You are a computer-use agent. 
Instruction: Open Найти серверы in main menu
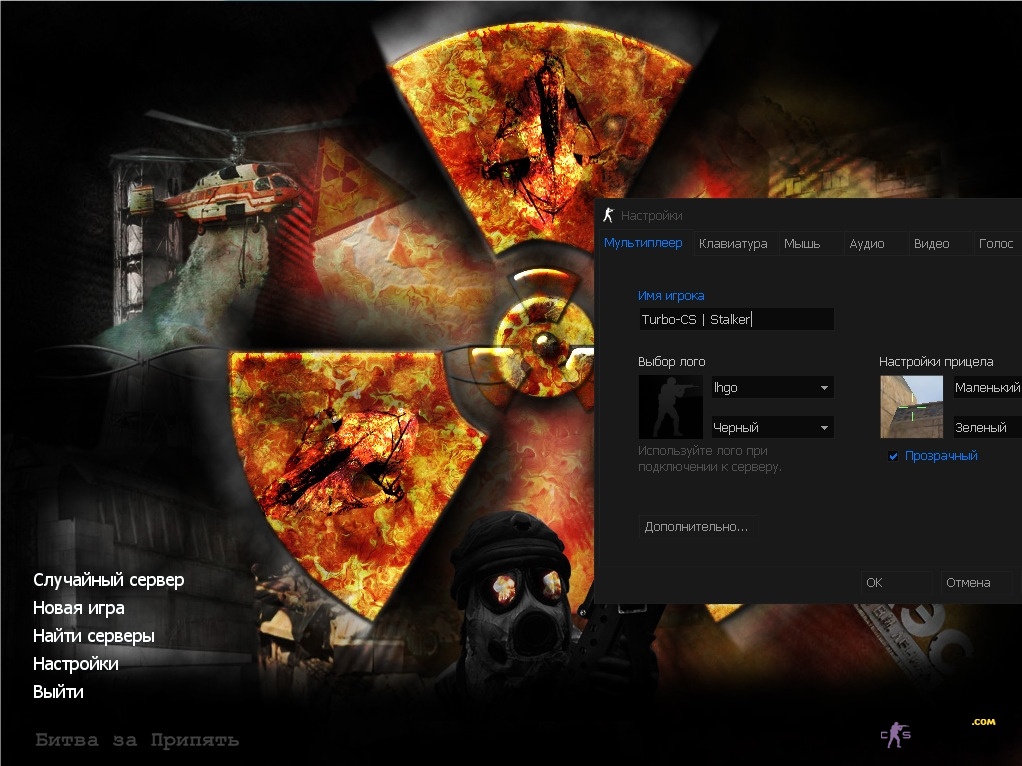(94, 636)
